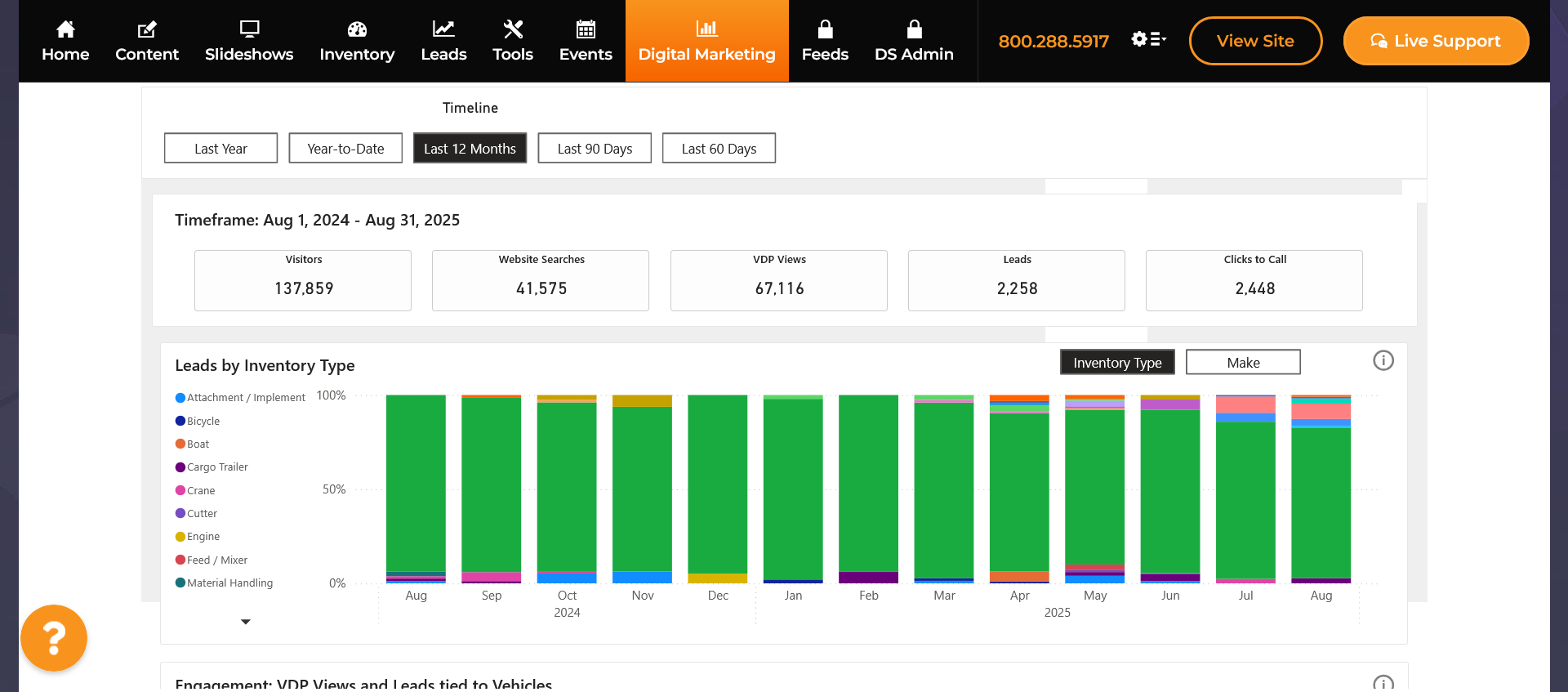Open Tools via the wrench icon
The width and height of the screenshot is (1568, 692).
tap(513, 29)
